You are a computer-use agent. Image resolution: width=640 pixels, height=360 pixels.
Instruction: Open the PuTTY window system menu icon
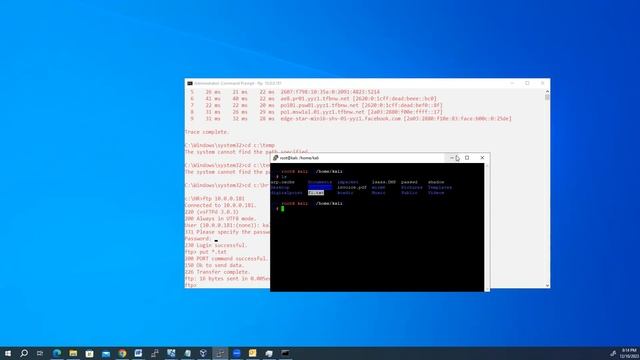point(276,158)
